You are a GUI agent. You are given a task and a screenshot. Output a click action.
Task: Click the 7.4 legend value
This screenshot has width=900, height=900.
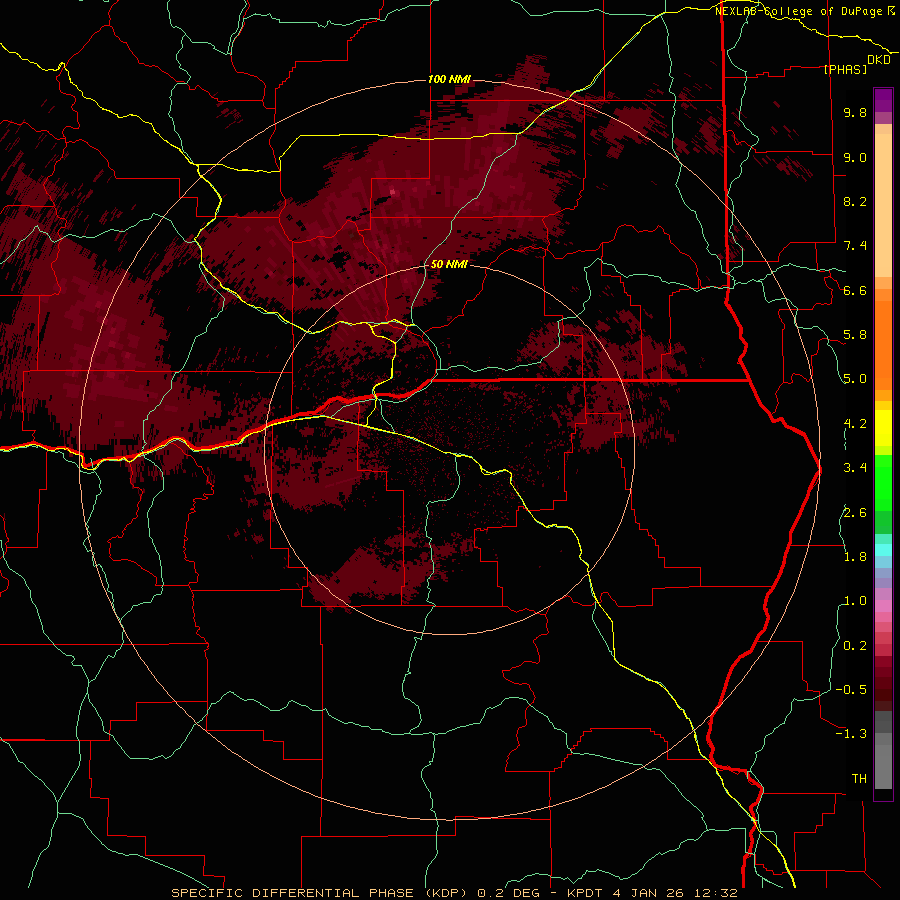(x=855, y=246)
